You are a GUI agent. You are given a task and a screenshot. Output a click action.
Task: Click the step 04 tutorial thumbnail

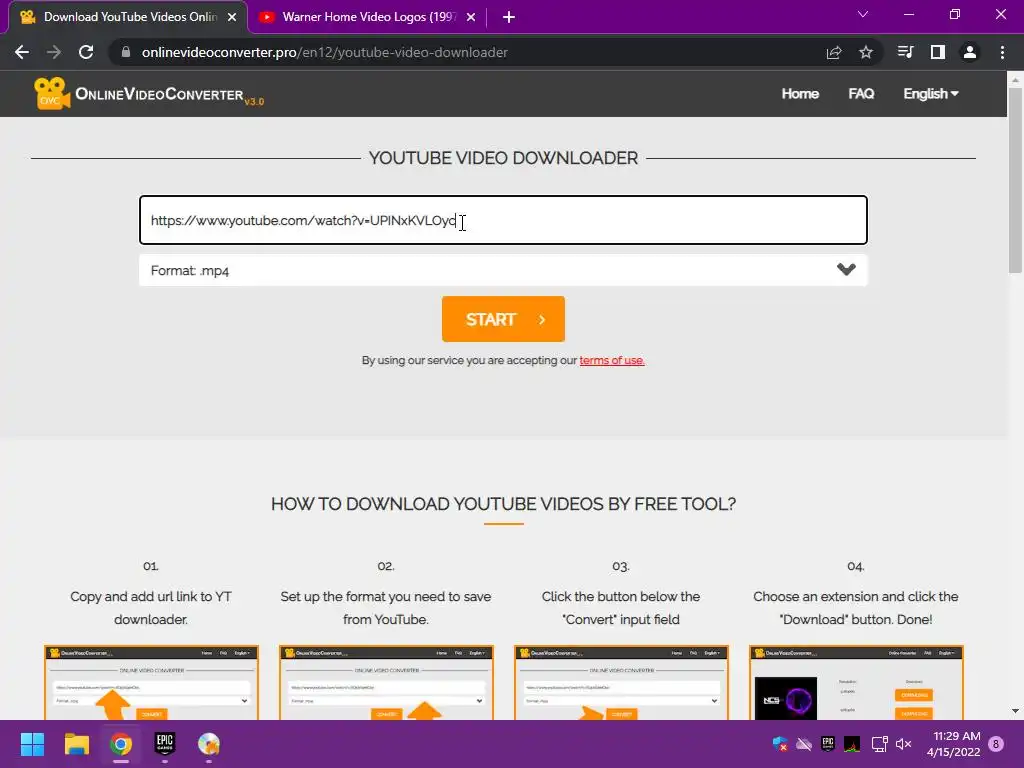point(856,682)
